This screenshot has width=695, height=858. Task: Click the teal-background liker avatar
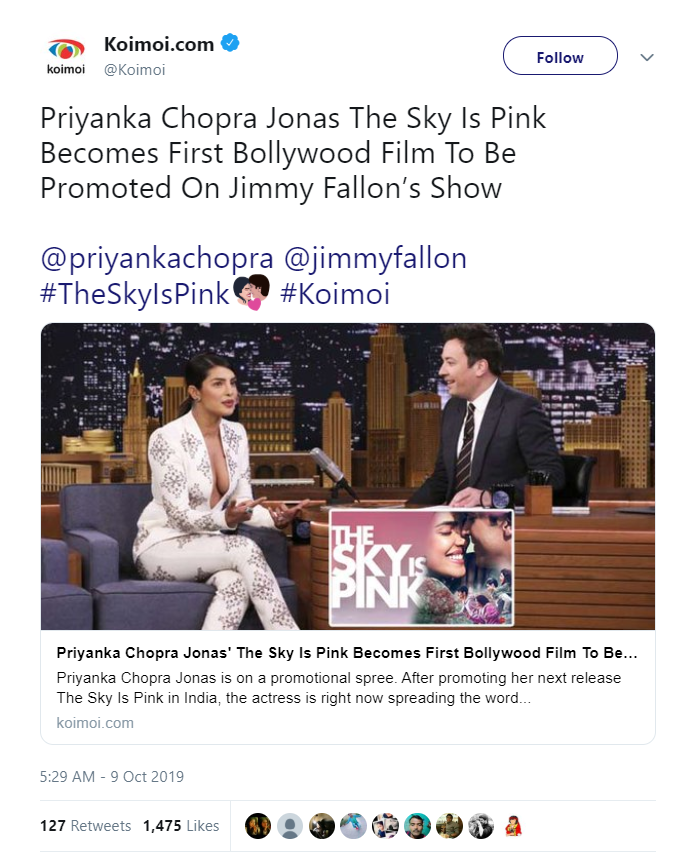pos(417,826)
